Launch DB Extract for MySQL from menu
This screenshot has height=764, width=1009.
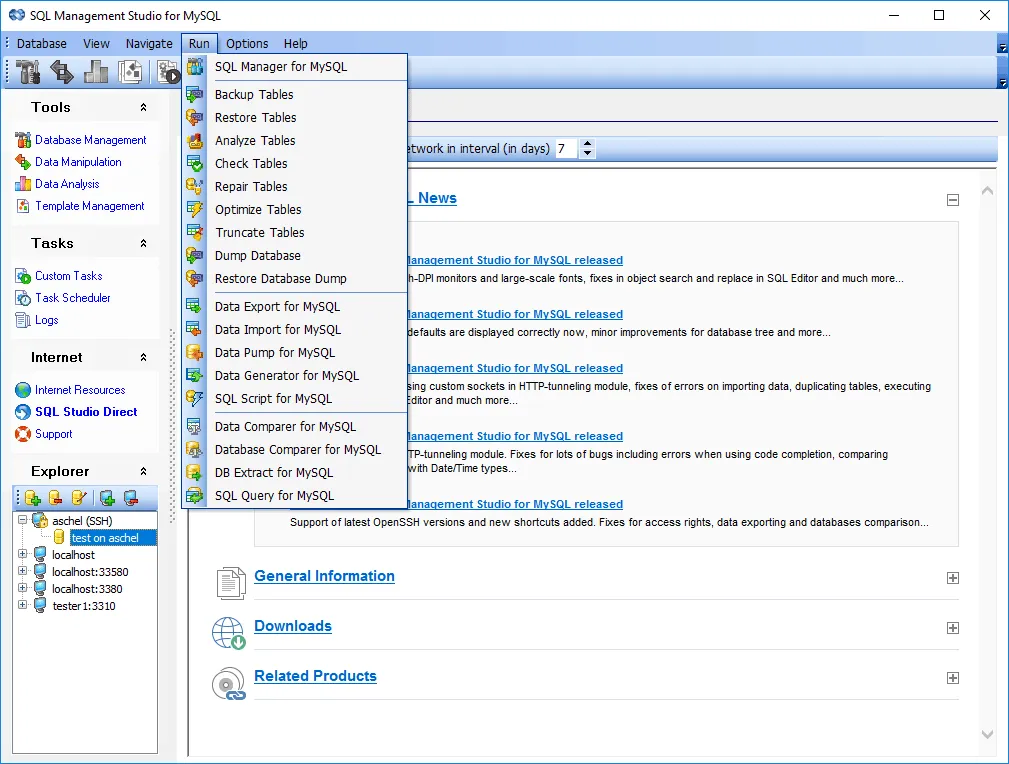(x=295, y=473)
